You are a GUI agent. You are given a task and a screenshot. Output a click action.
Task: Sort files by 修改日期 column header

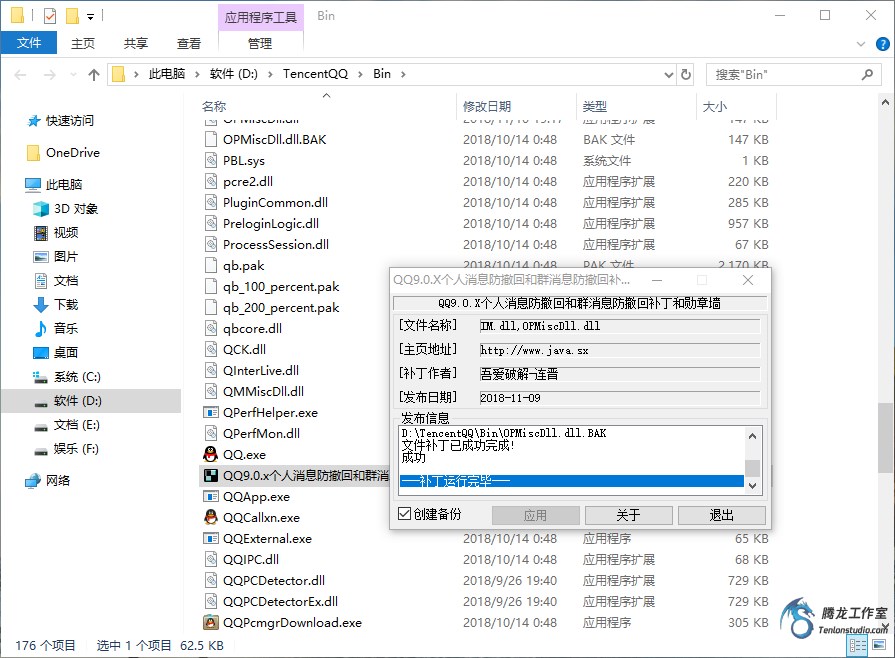(487, 106)
